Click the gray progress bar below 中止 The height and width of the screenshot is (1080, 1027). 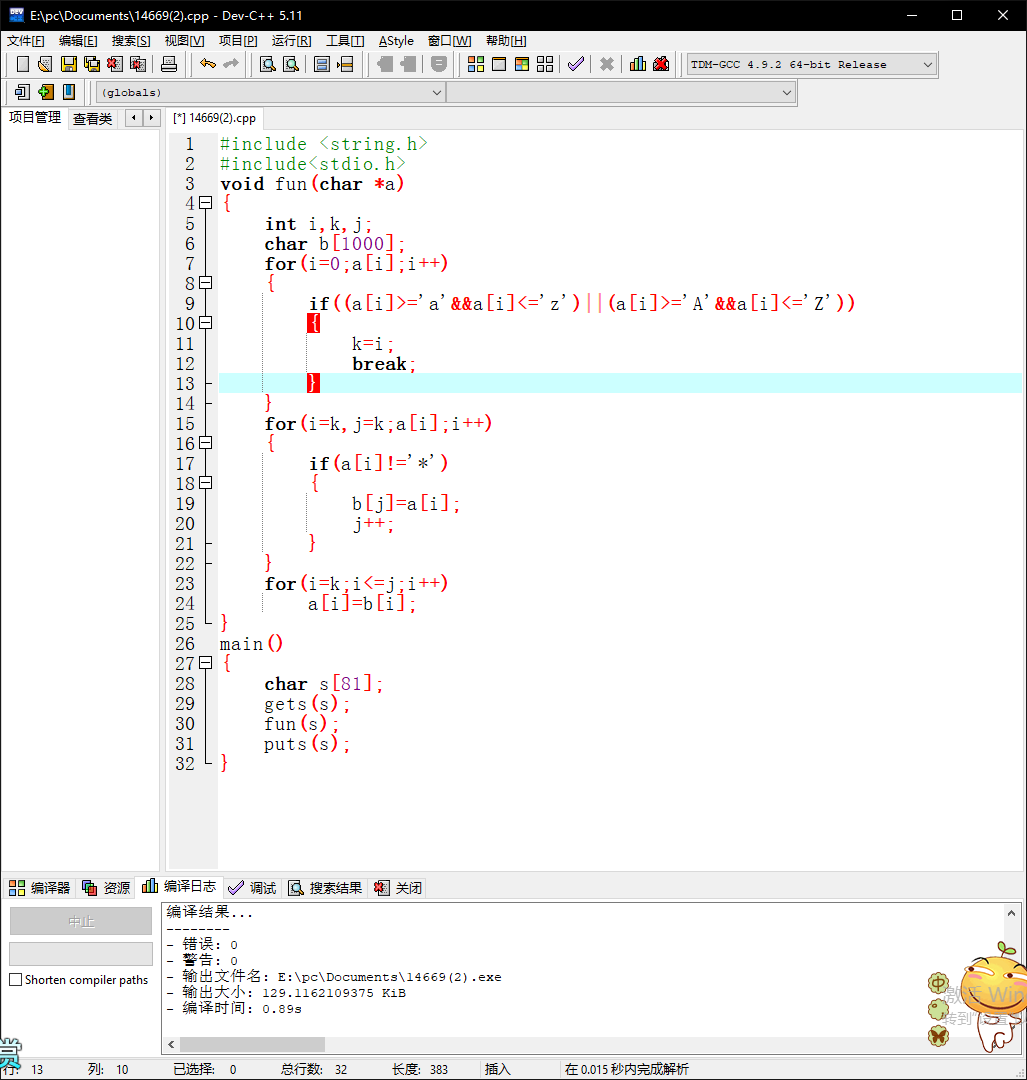click(81, 954)
